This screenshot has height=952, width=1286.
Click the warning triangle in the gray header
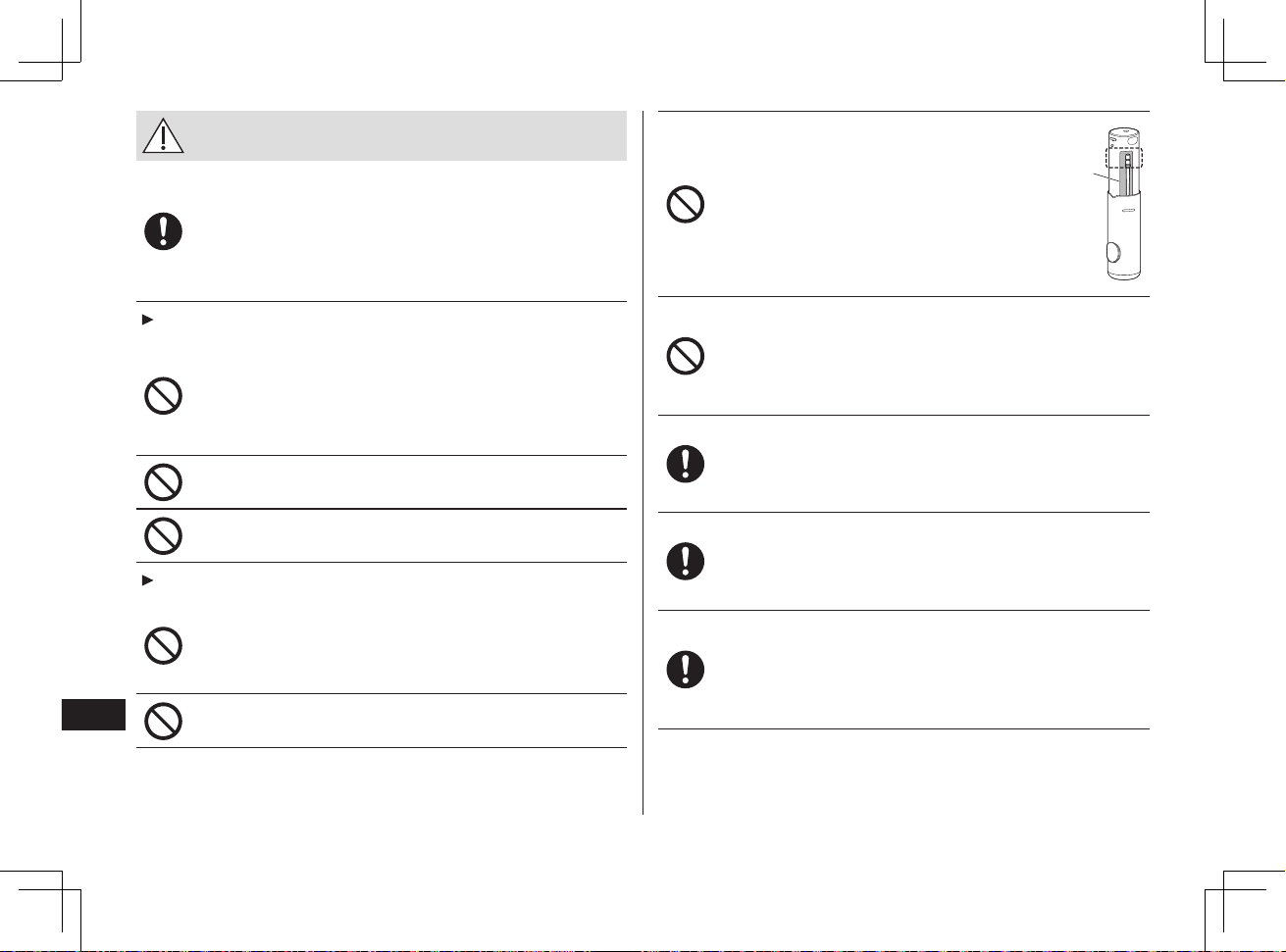coord(163,136)
